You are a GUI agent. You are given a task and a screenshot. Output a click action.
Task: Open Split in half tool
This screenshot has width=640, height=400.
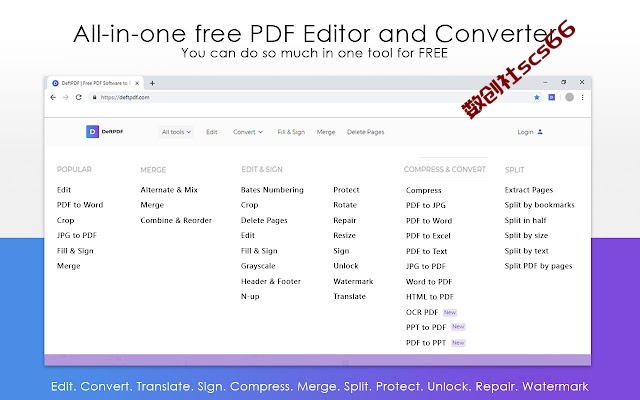point(525,220)
